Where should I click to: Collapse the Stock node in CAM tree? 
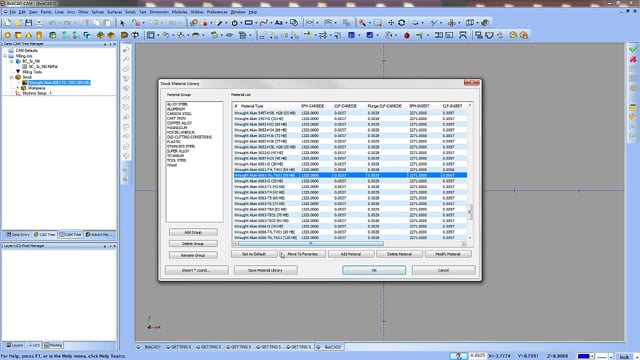(x=11, y=77)
